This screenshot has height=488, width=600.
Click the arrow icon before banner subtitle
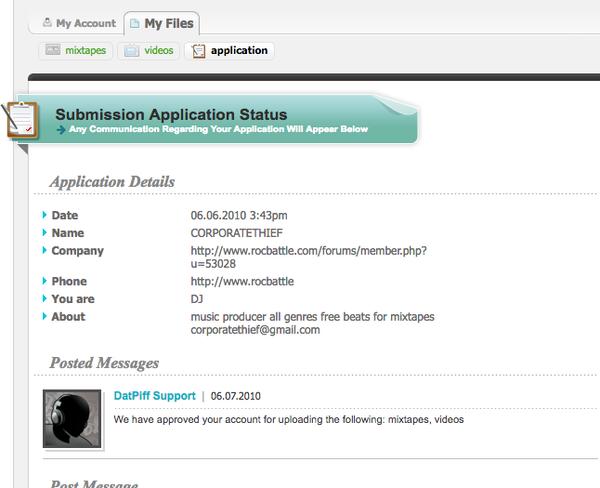click(61, 130)
